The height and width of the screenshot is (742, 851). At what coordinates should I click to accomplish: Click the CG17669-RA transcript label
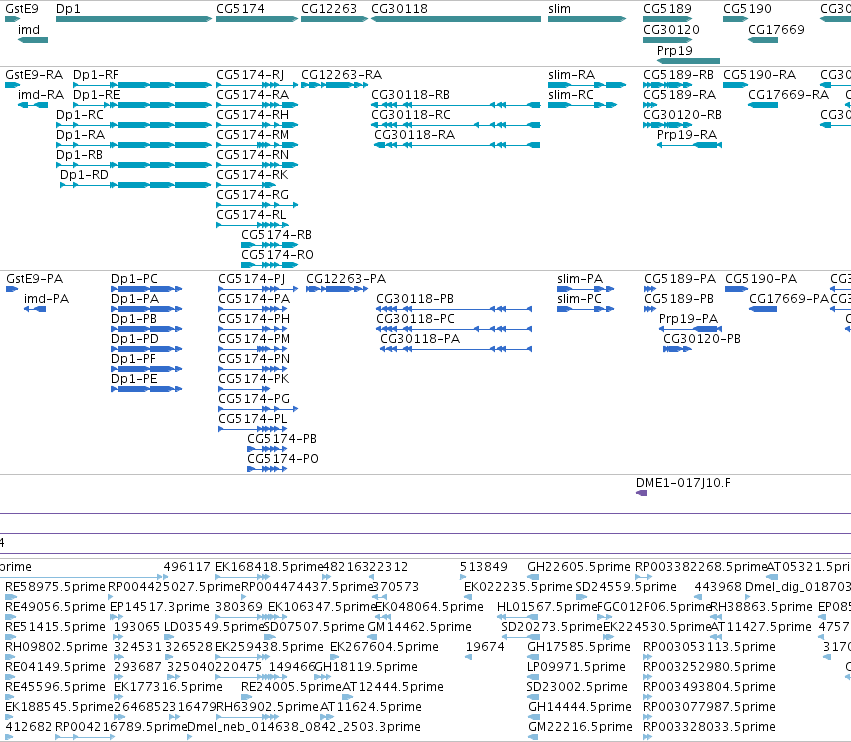pyautogui.click(x=788, y=94)
